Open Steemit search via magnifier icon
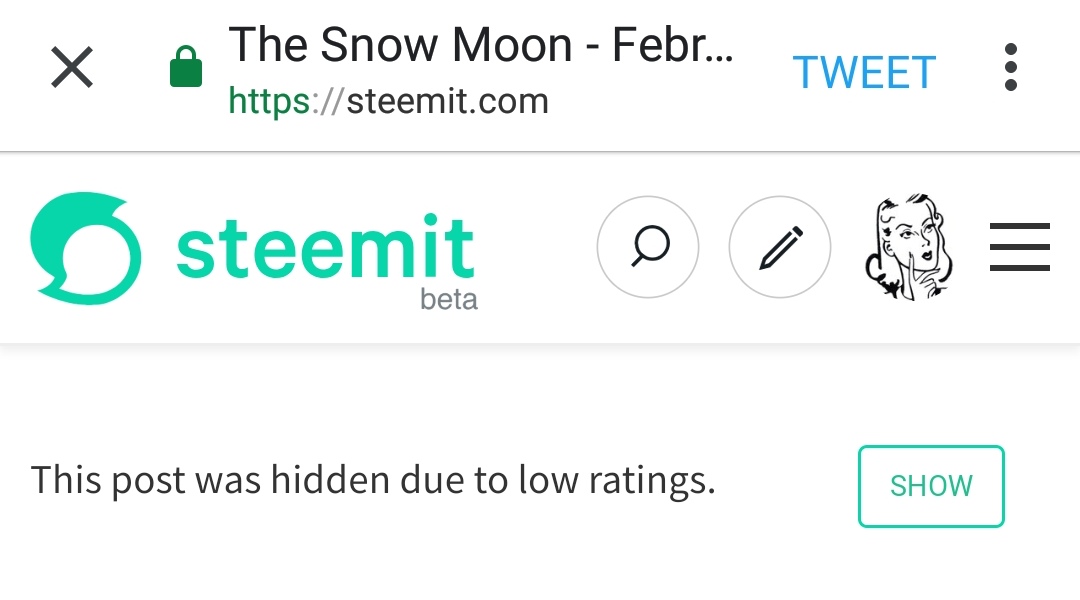Viewport: 1080px width, 600px height. pyautogui.click(x=648, y=246)
